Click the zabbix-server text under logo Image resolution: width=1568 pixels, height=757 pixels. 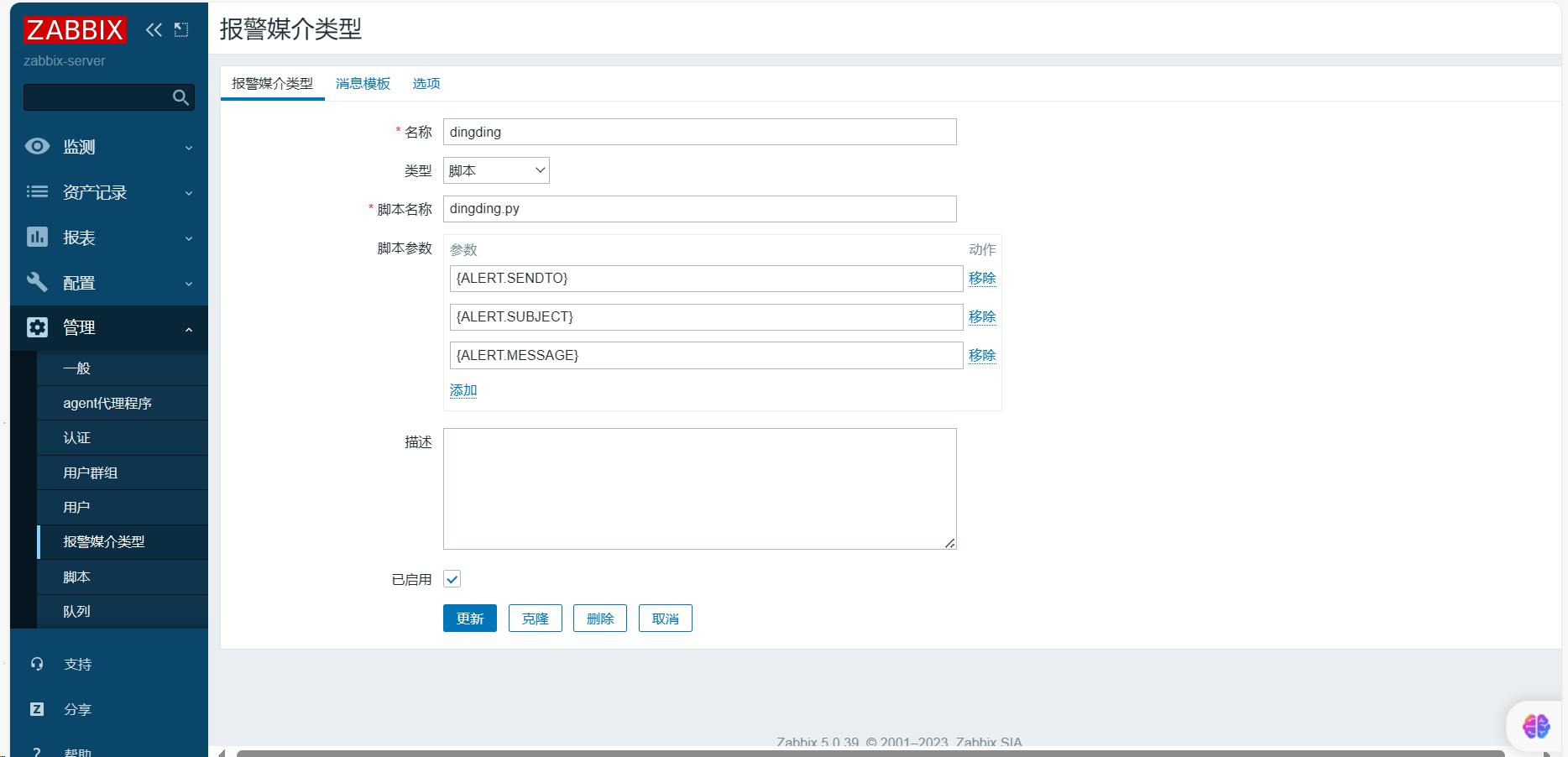[x=65, y=61]
